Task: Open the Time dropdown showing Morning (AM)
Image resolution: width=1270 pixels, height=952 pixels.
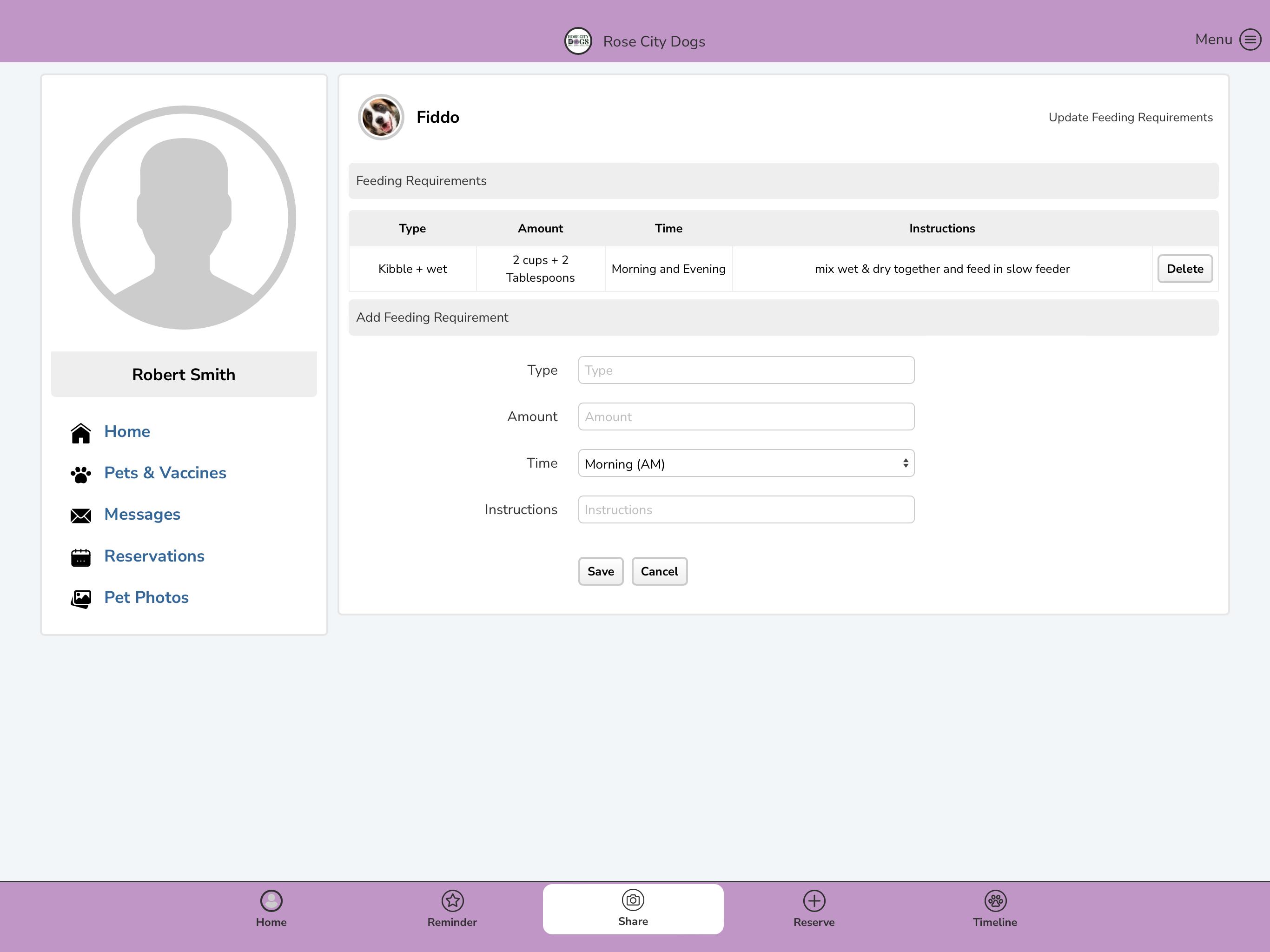Action: (x=746, y=463)
